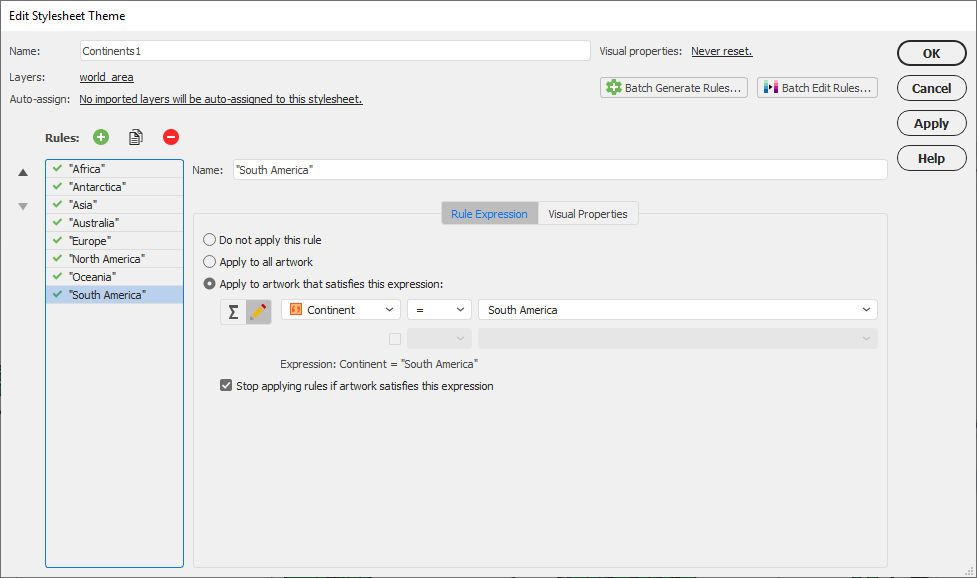977x578 pixels.
Task: Click the stylesheet Name field "Continents1"
Action: tap(335, 51)
